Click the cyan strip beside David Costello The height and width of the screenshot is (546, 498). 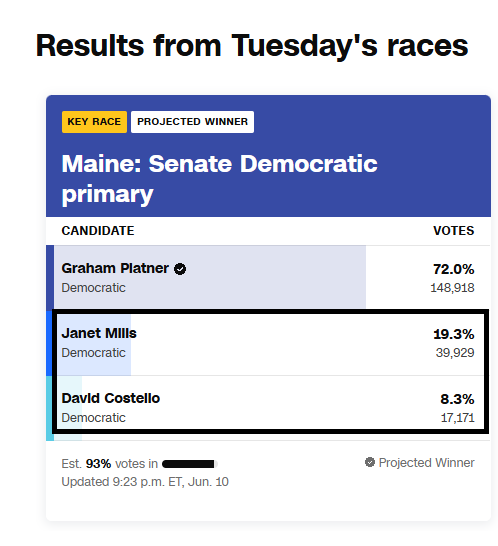click(x=49, y=408)
